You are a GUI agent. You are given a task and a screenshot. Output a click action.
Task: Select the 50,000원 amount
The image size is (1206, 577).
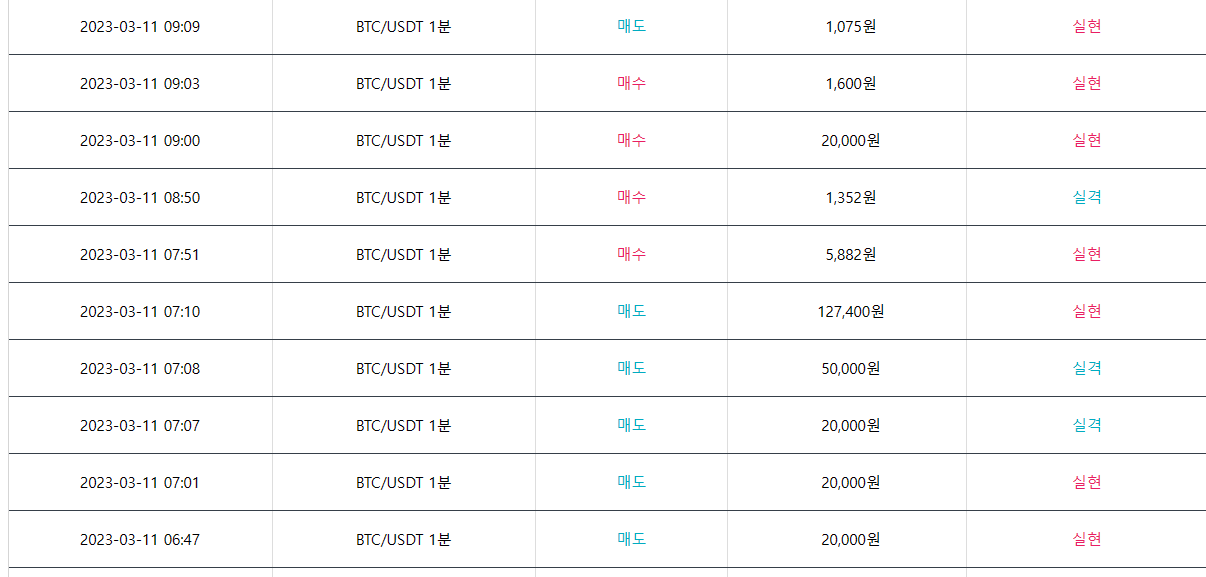tap(851, 368)
